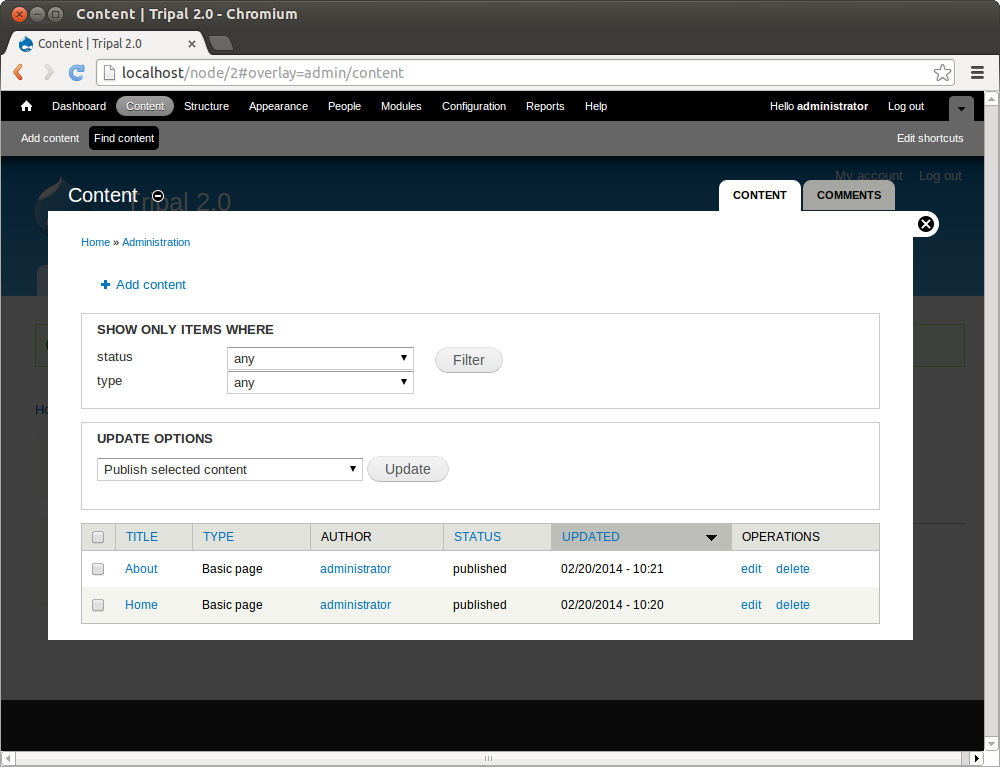
Task: Check the box for the About row
Action: click(98, 569)
